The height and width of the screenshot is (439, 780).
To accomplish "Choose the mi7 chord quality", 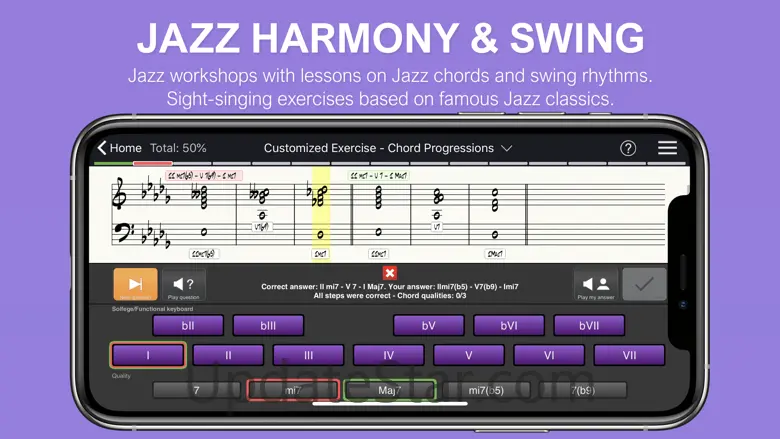I will pyautogui.click(x=293, y=390).
